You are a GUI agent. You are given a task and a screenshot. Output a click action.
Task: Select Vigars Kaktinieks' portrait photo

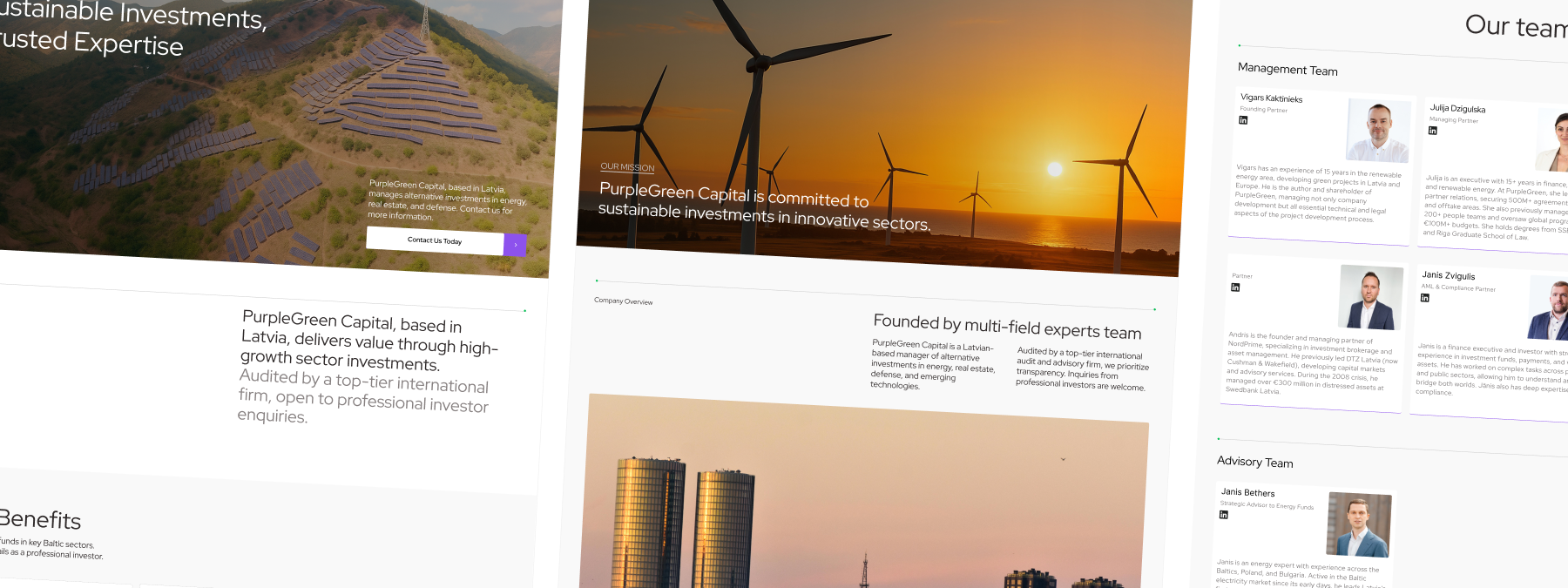pos(1377,131)
